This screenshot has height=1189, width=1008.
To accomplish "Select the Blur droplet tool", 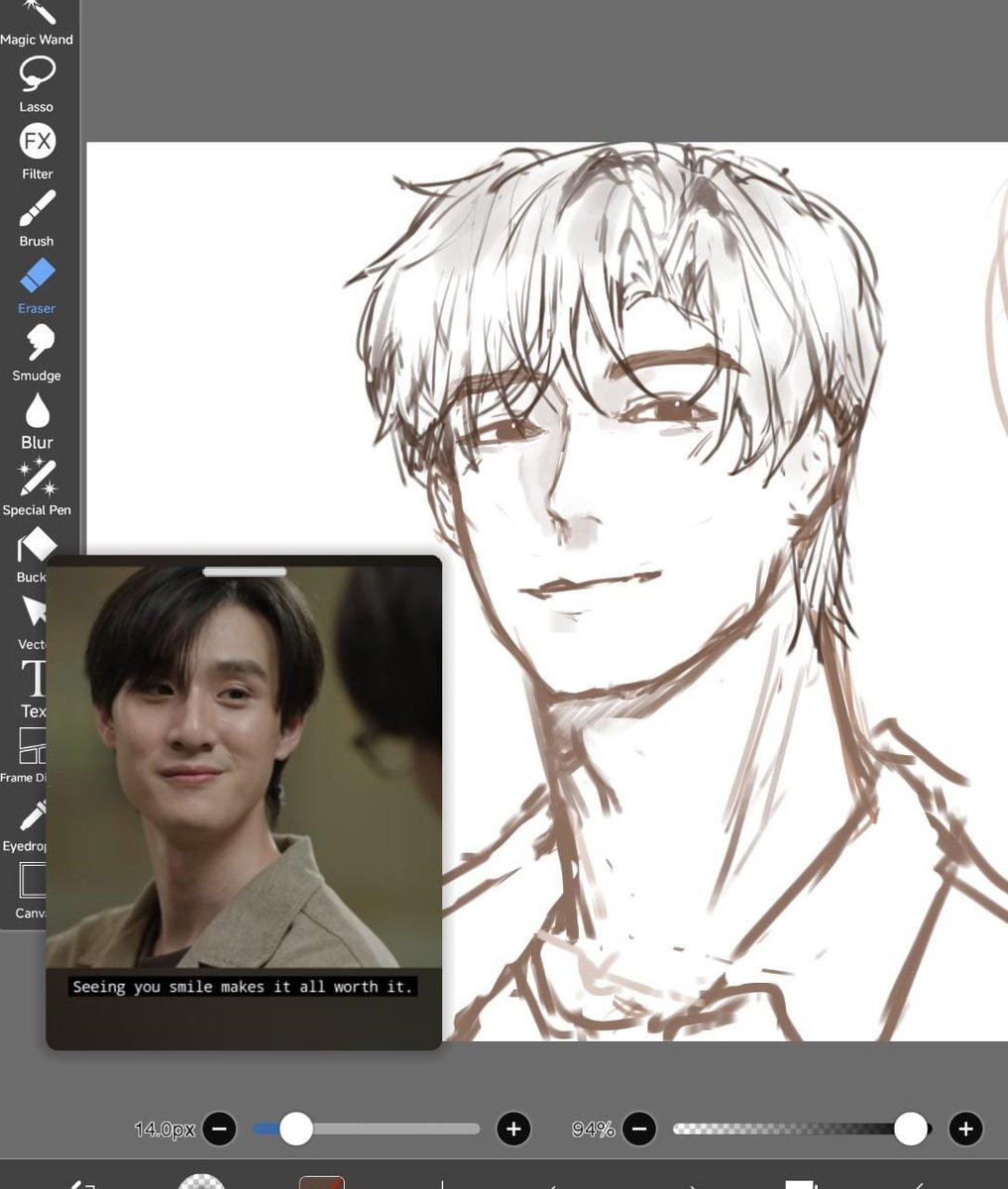I will click(x=37, y=421).
